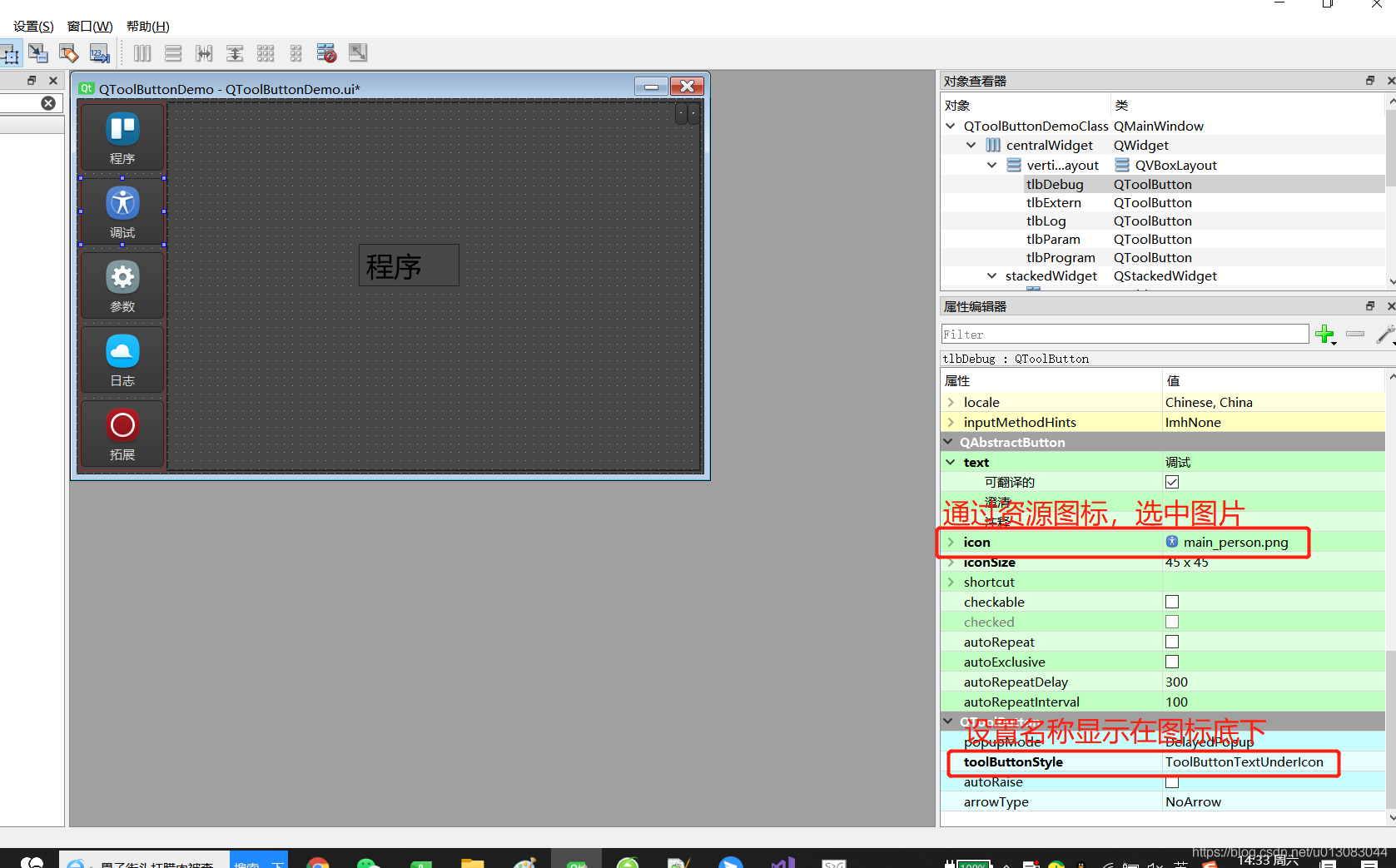Expand the icon property
Image resolution: width=1396 pixels, height=868 pixels.
(951, 542)
